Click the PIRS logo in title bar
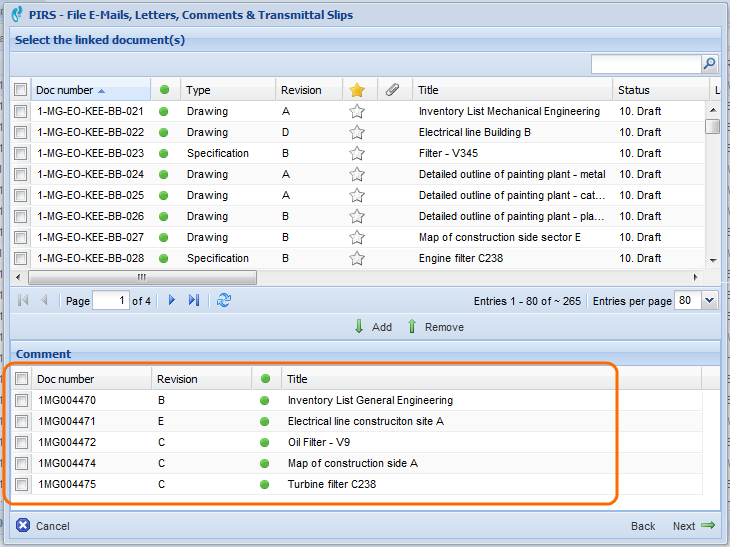This screenshot has height=547, width=730. (x=17, y=14)
